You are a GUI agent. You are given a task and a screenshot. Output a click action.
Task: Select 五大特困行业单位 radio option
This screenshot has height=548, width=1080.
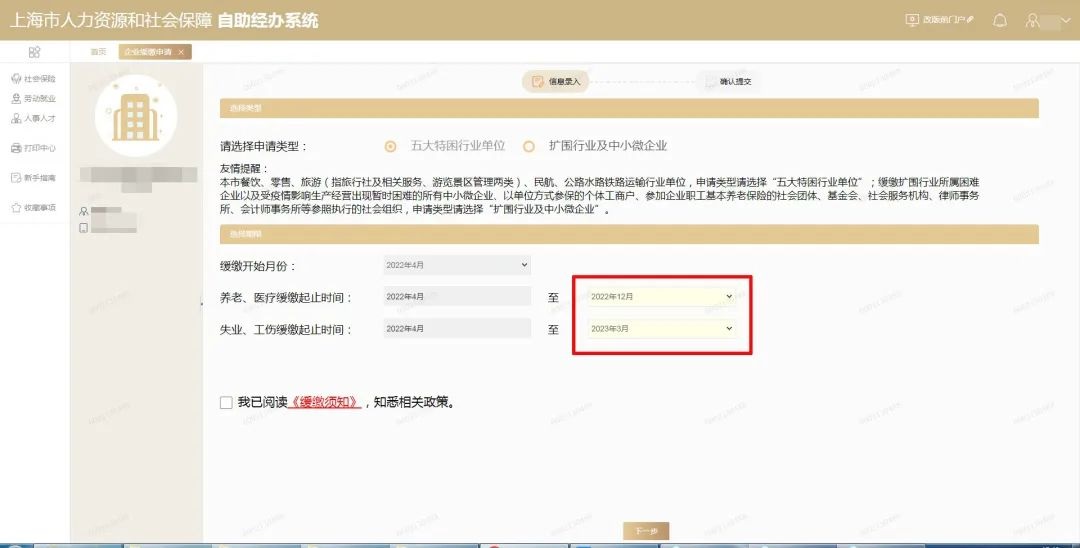click(390, 146)
